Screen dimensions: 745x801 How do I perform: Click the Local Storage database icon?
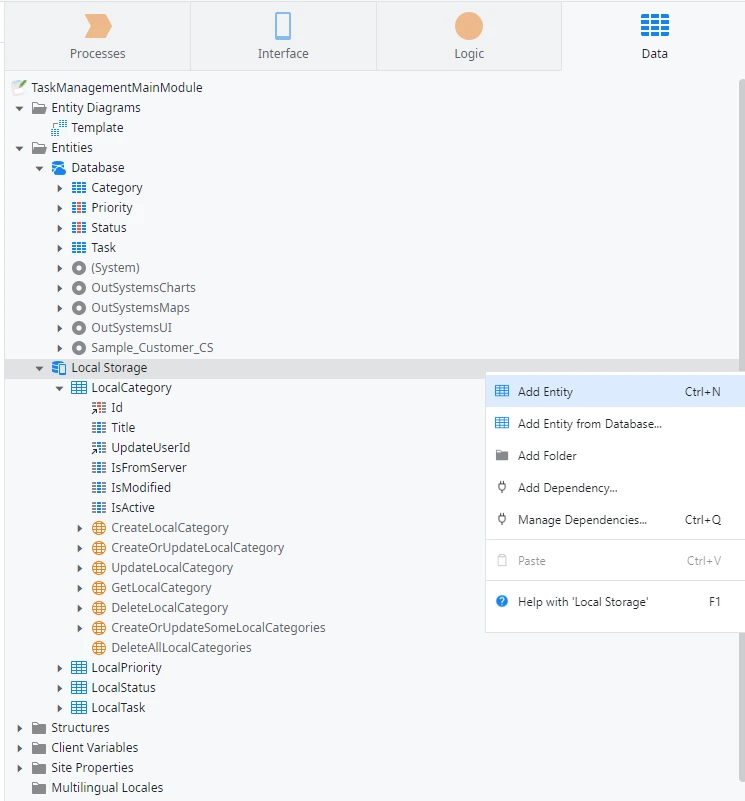click(x=58, y=367)
